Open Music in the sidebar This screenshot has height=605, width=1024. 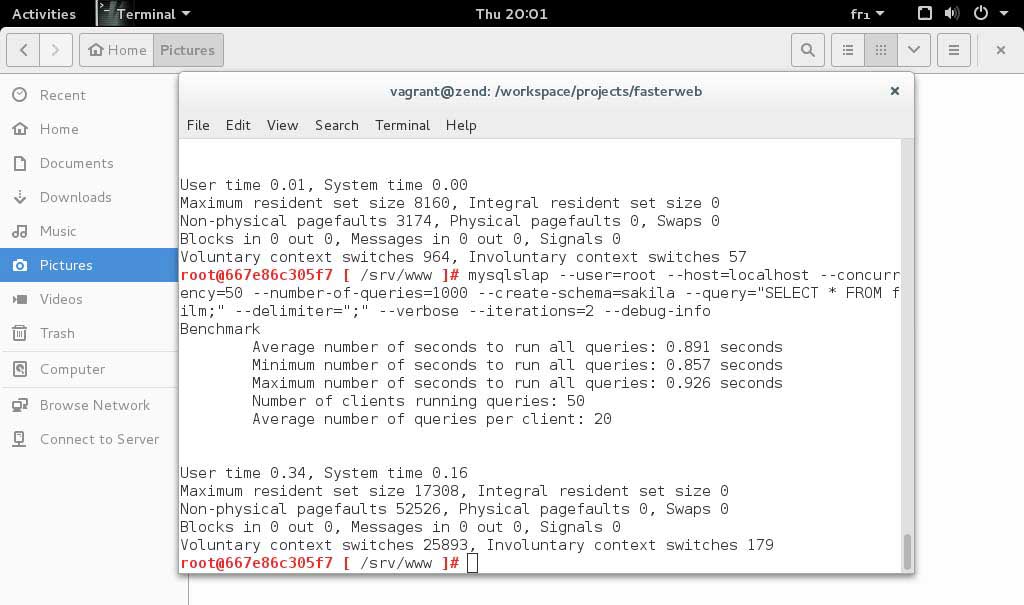point(89,231)
